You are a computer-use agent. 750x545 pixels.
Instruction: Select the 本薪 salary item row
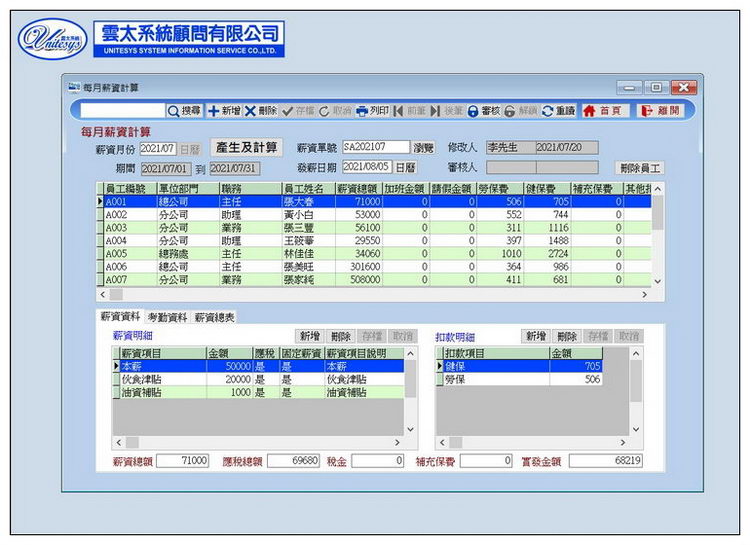(x=258, y=367)
